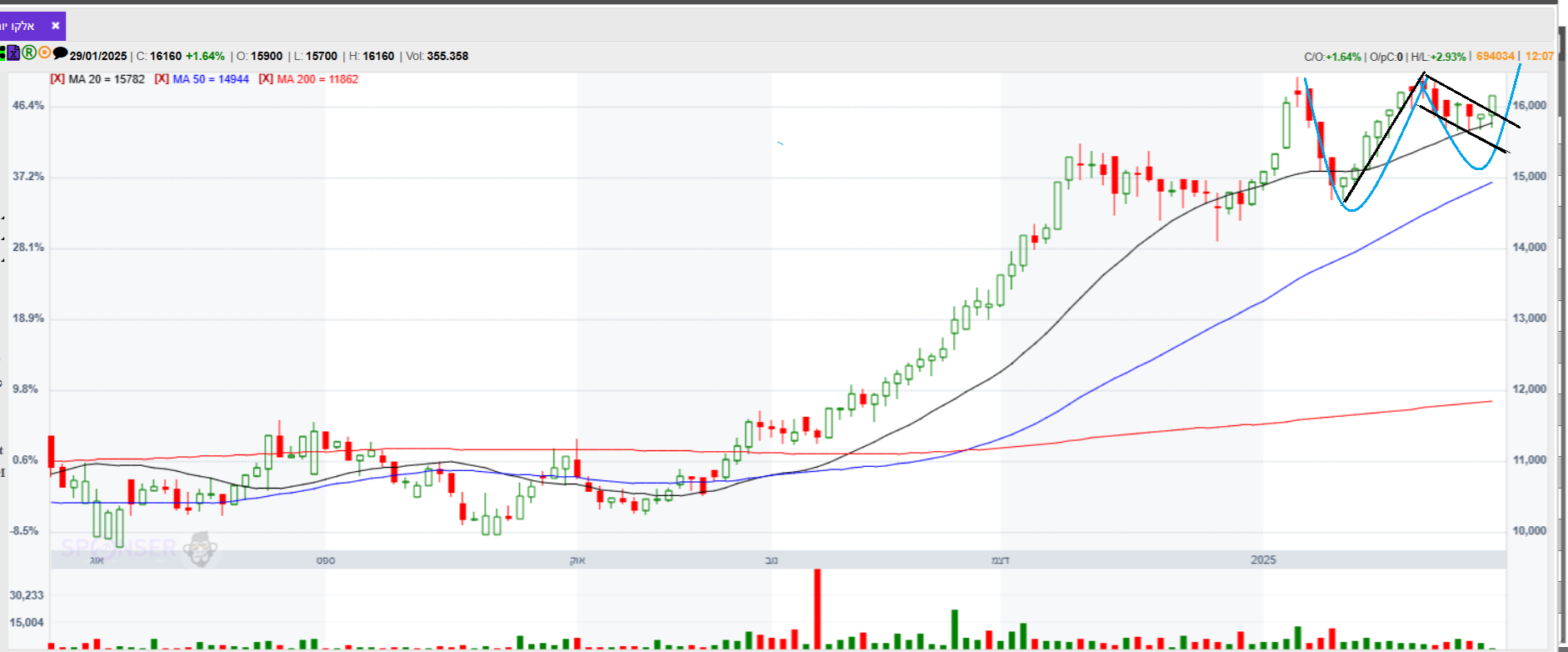Click the red 'MA 200 = 11862' label
Image resolution: width=1568 pixels, height=652 pixels.
[317, 79]
